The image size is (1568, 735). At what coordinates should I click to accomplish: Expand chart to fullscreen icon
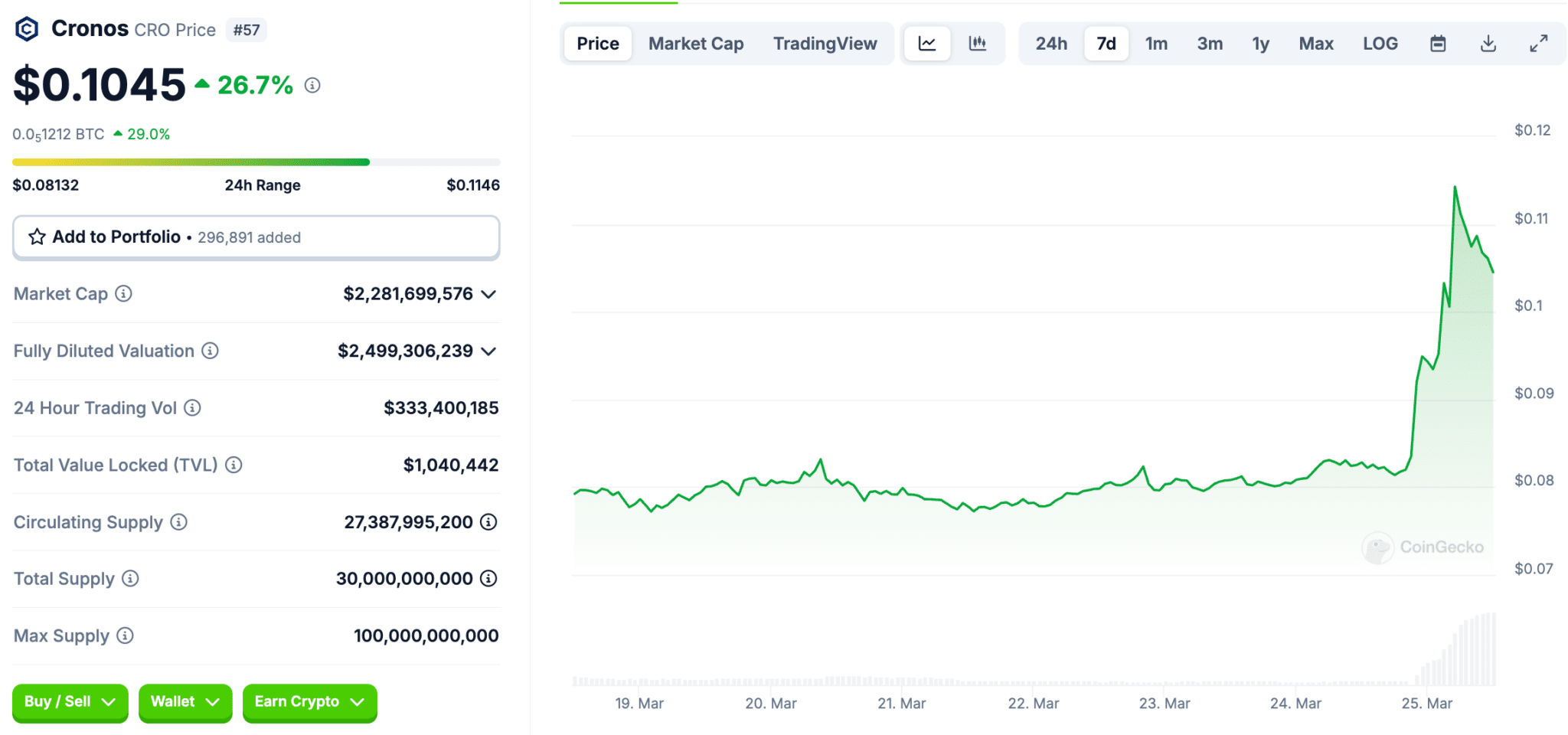tap(1539, 44)
